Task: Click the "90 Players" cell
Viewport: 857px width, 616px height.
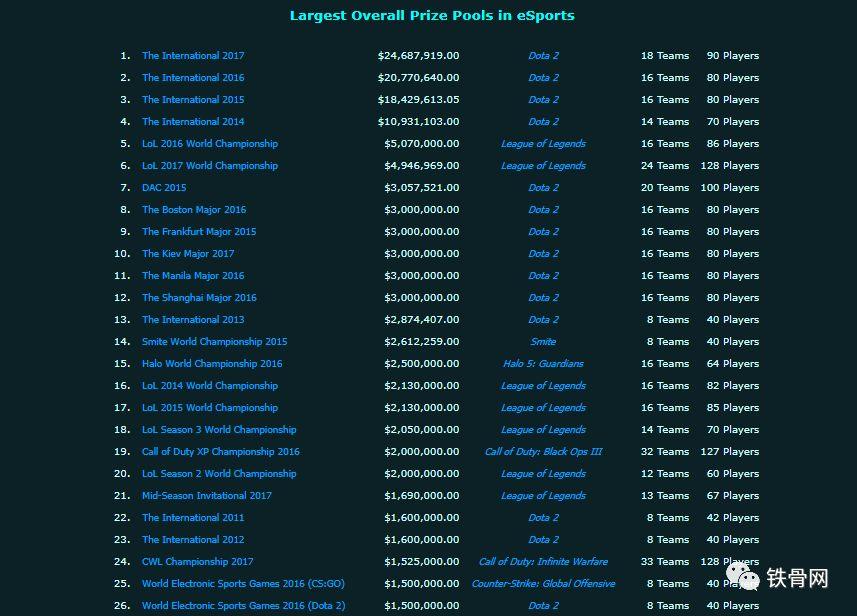Action: pyautogui.click(x=732, y=56)
